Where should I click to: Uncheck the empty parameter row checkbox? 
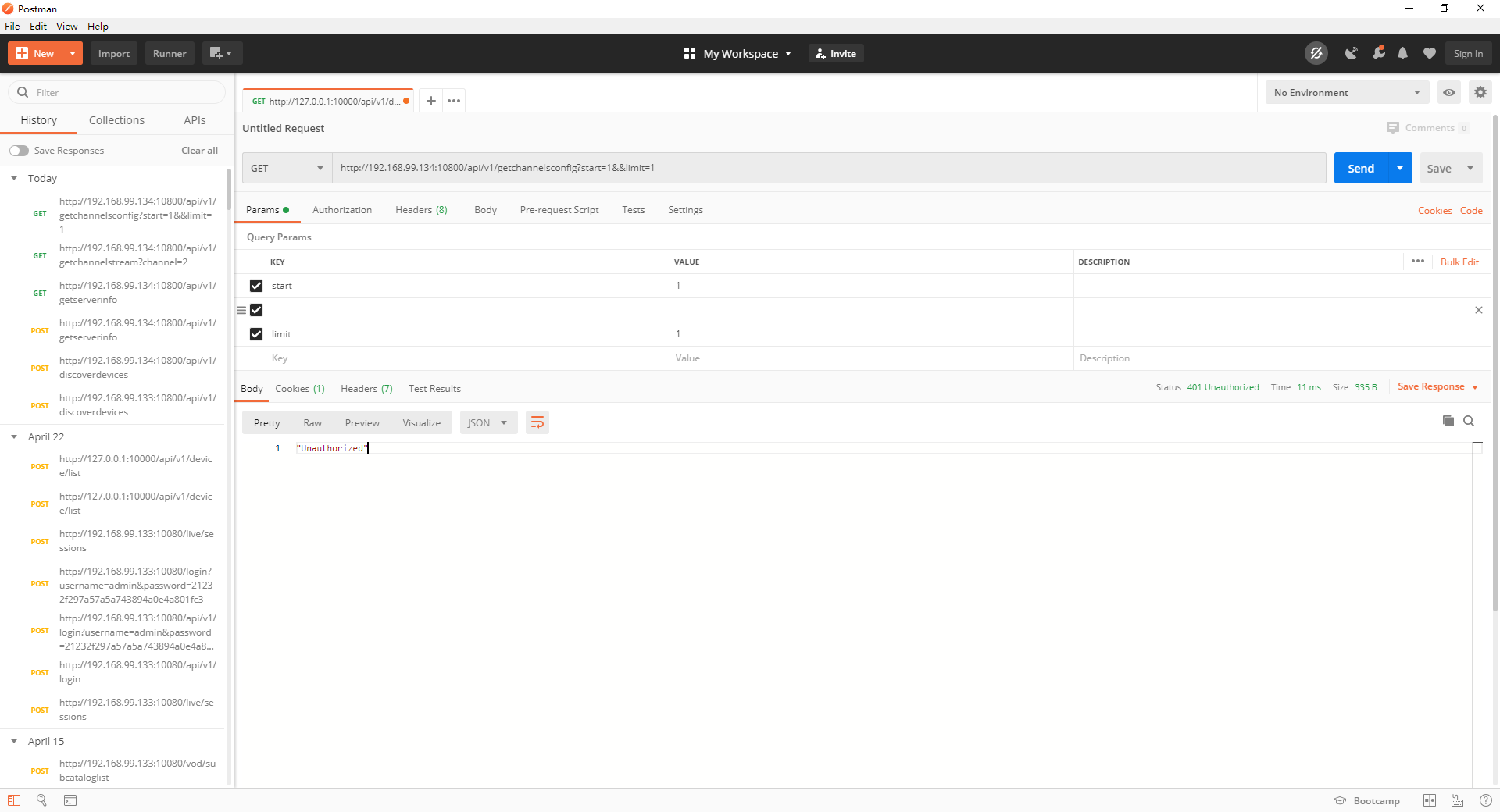pyautogui.click(x=256, y=310)
